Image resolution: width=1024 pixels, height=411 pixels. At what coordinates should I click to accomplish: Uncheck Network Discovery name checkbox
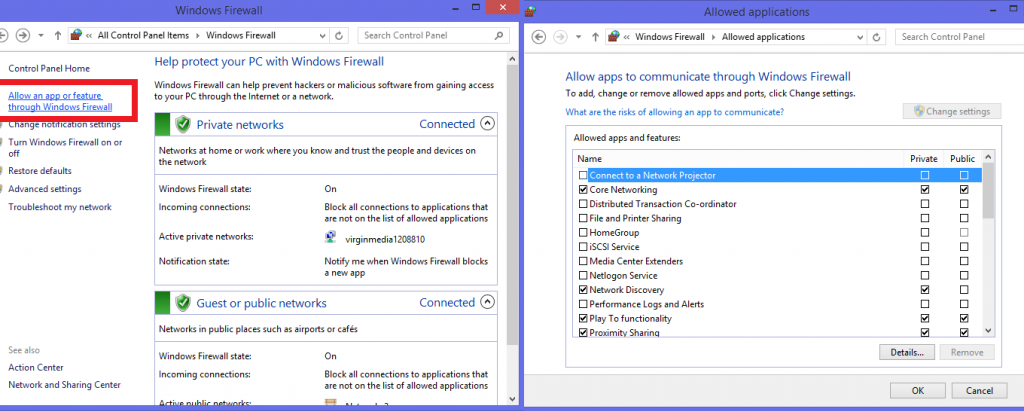(x=583, y=289)
